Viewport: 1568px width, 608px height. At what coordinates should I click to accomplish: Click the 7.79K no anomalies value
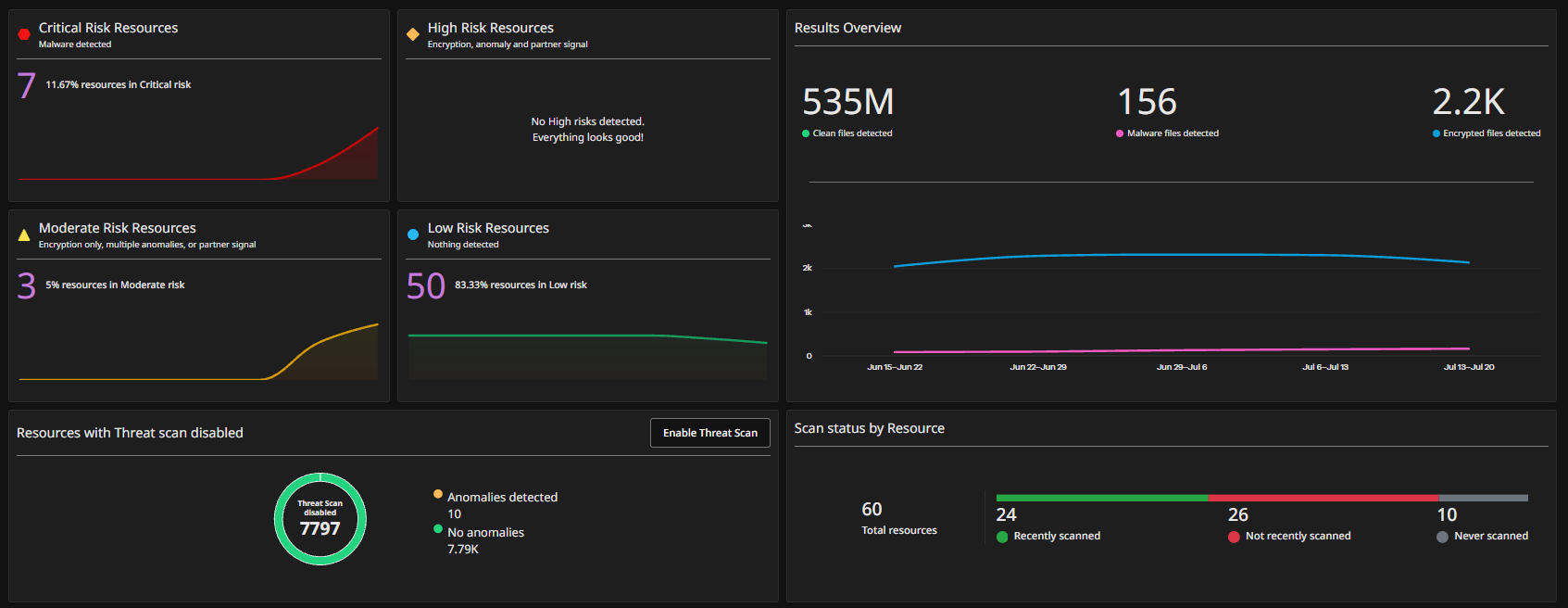[463, 550]
